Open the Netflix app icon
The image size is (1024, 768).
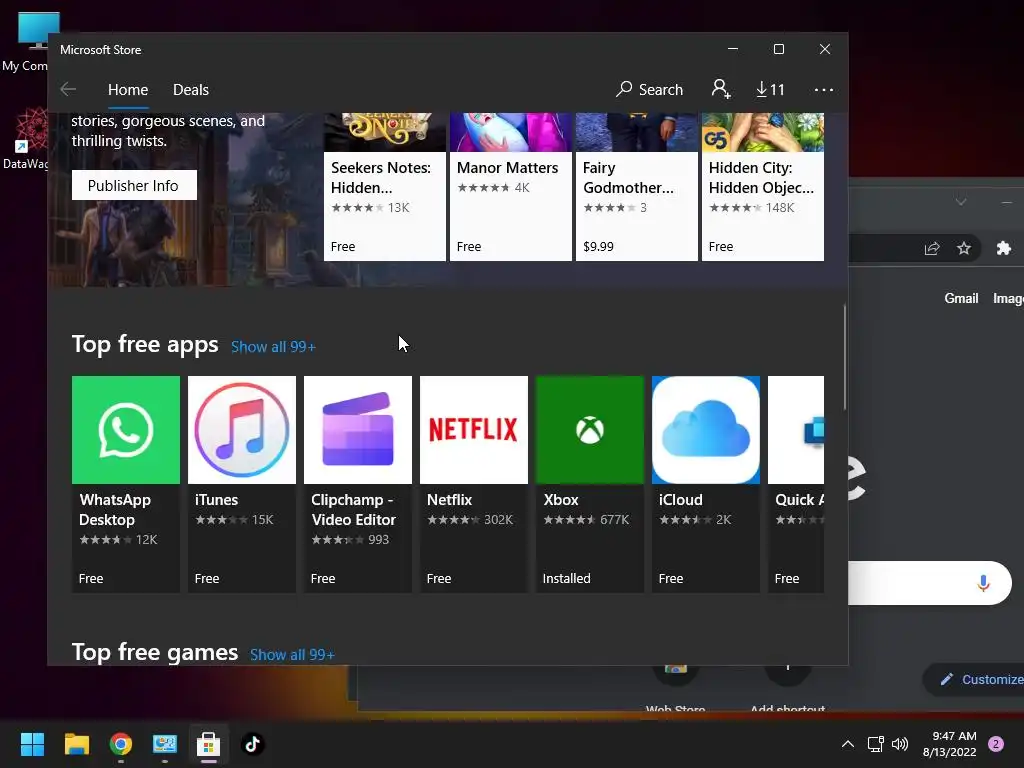pyautogui.click(x=474, y=430)
